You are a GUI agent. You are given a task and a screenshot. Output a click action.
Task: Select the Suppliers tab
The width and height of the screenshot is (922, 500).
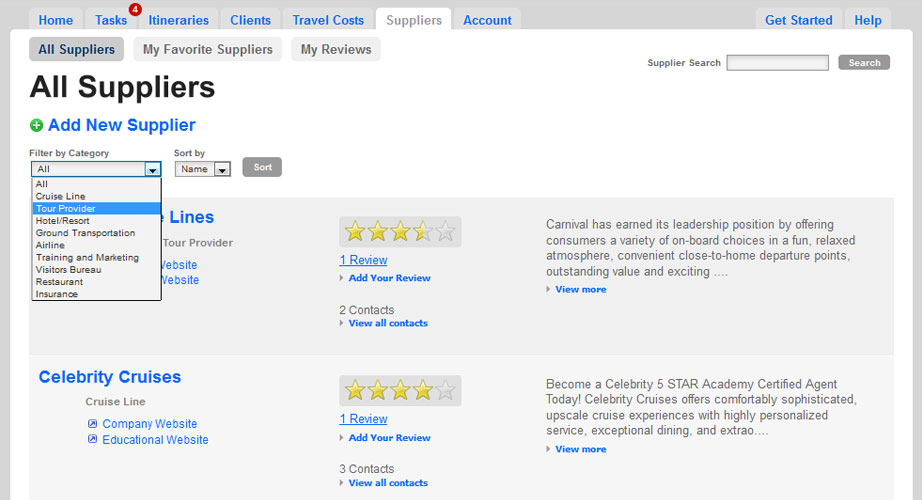pos(414,20)
